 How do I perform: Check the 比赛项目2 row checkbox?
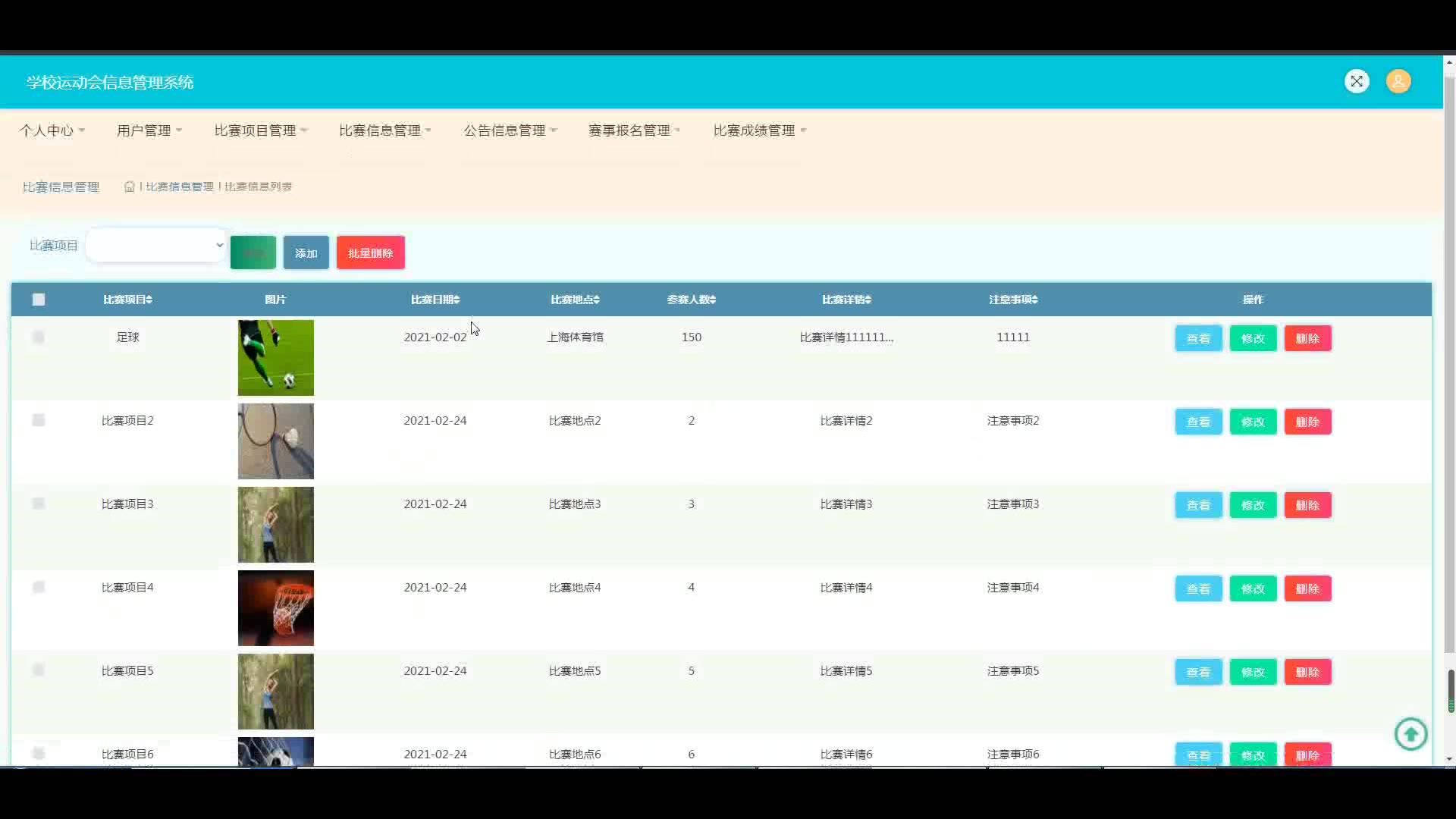pos(39,420)
